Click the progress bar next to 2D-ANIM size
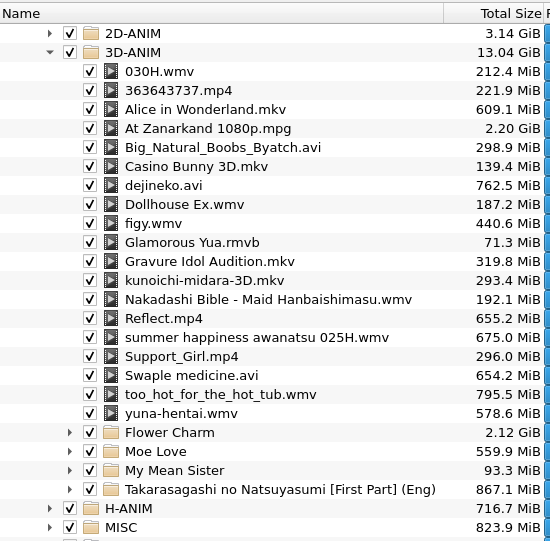550x541 pixels. 547,34
